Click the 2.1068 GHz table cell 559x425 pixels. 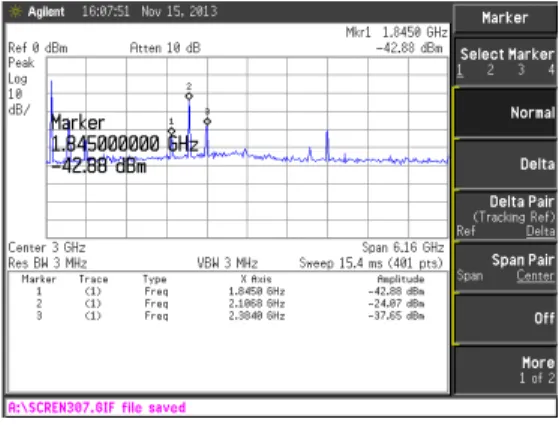257,304
